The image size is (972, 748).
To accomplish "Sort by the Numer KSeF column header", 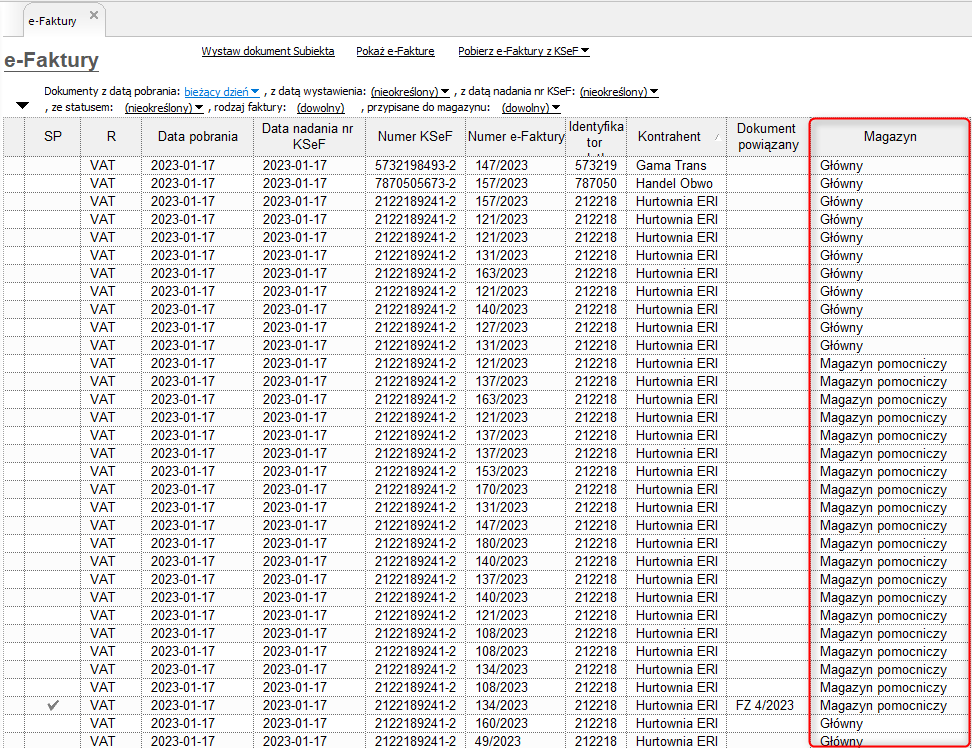I will click(x=415, y=137).
